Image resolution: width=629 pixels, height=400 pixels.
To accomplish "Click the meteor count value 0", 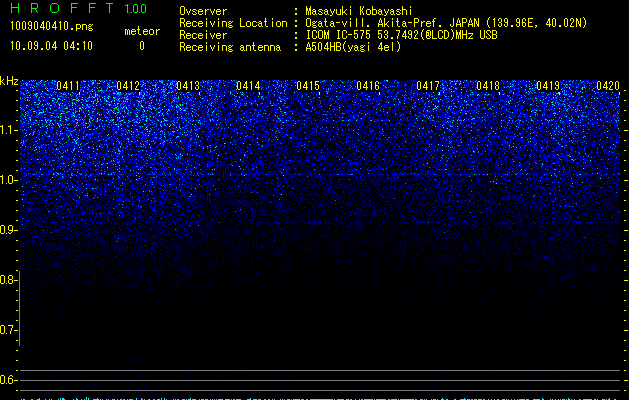I will point(142,46).
